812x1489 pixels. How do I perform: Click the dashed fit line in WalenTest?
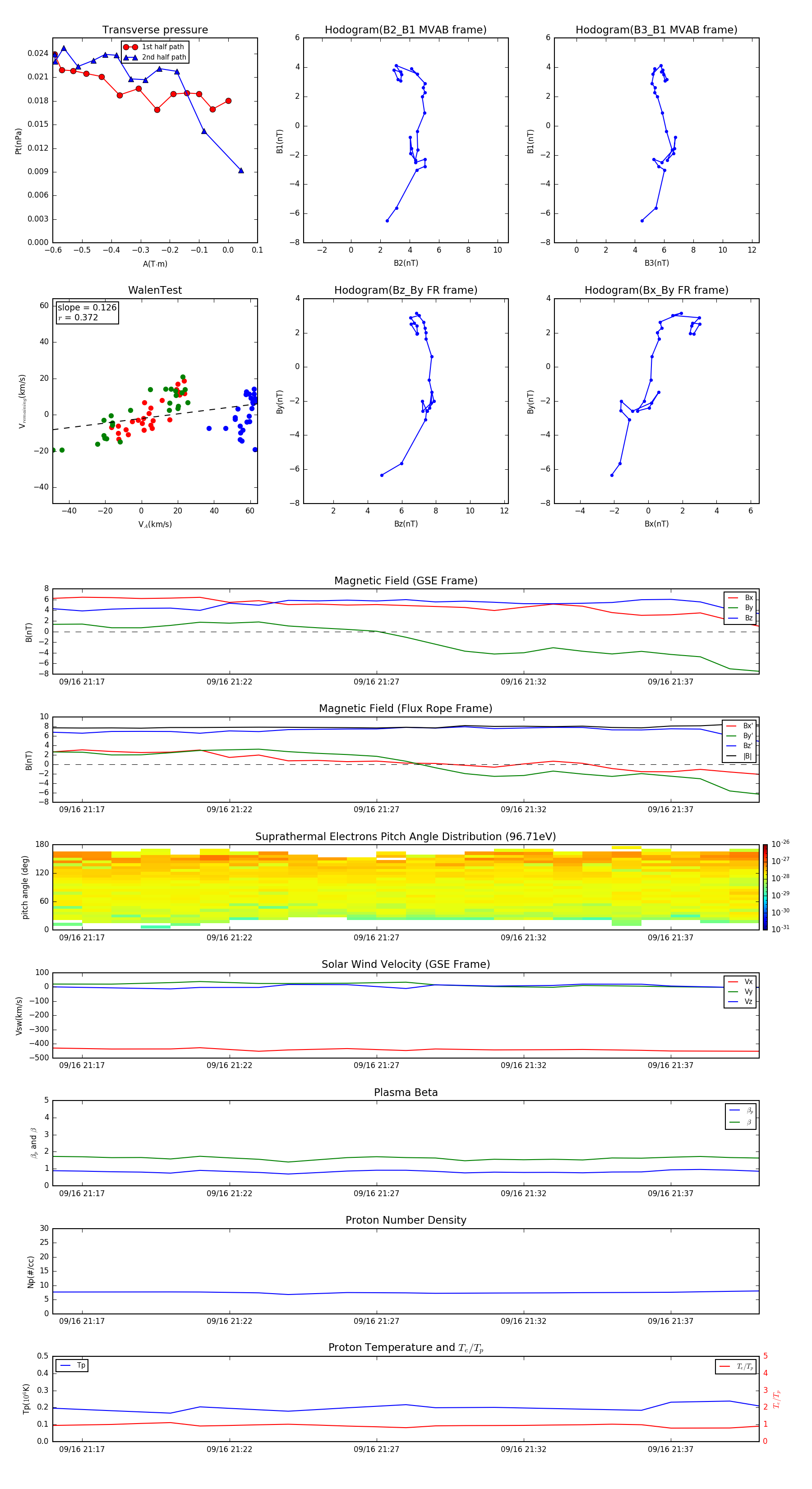(155, 417)
